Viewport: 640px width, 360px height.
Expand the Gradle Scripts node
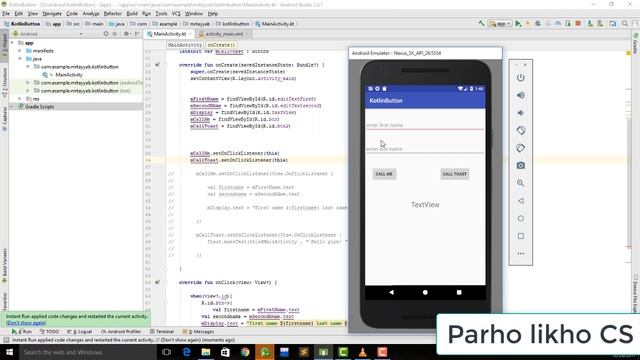[12, 107]
